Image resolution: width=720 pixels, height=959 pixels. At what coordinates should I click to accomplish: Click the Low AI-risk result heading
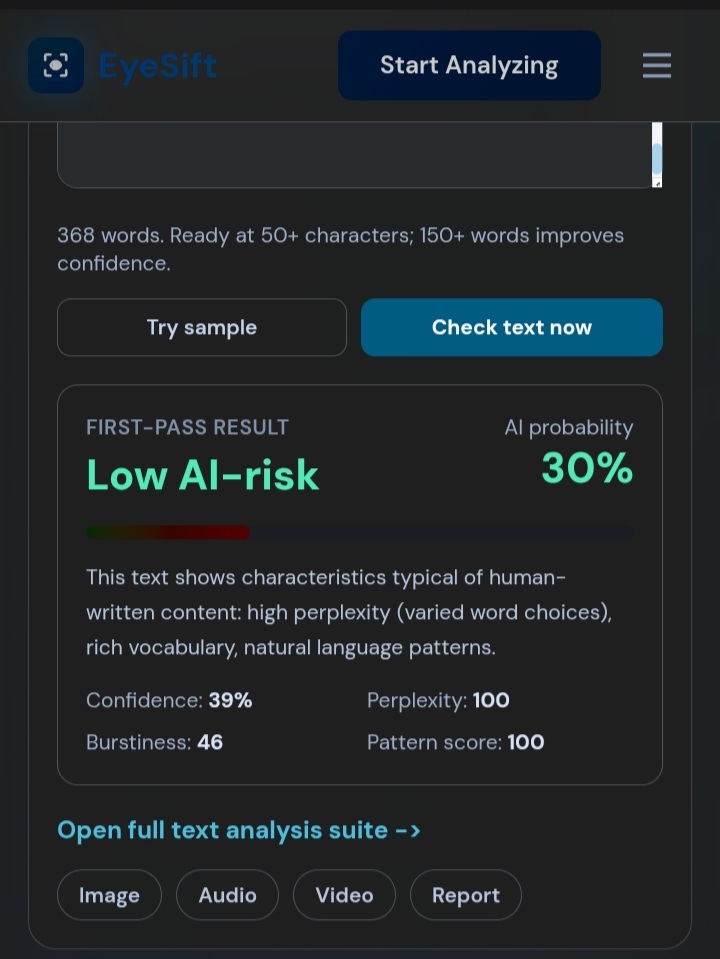202,475
